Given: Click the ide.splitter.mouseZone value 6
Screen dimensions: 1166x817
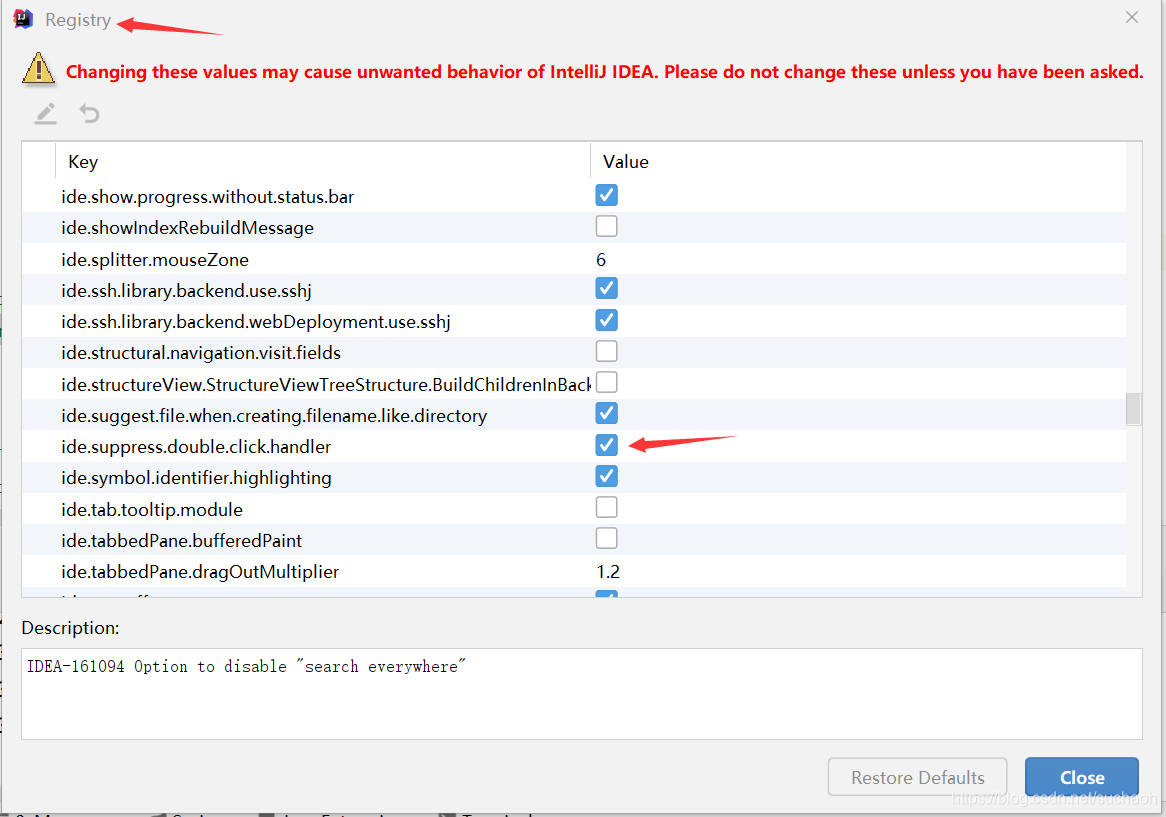Looking at the screenshot, I should point(601,259).
